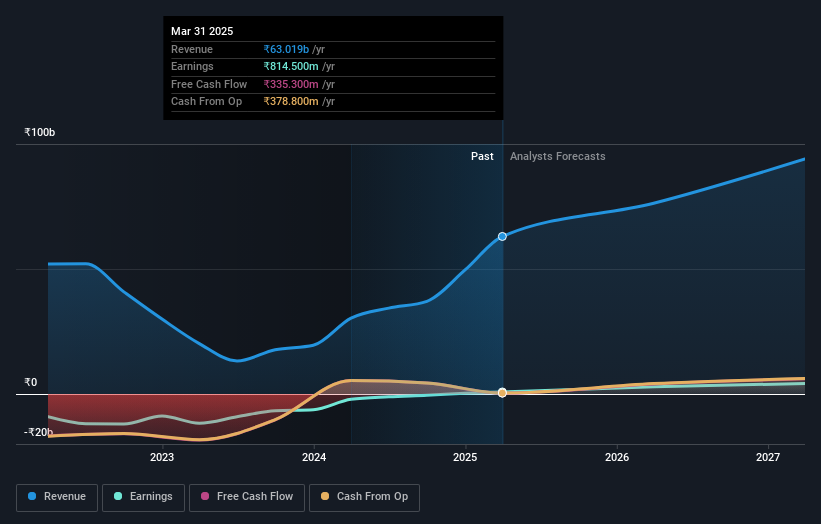Click the Revenue row label in tooltip
821x524 pixels.
(192, 49)
